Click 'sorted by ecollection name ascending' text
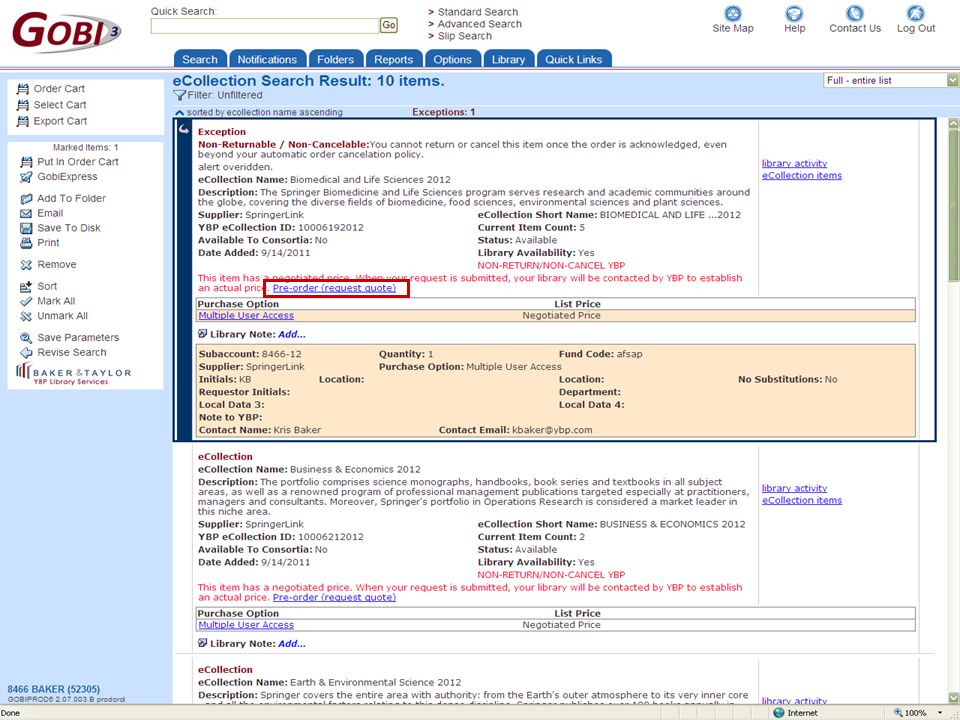 (264, 112)
